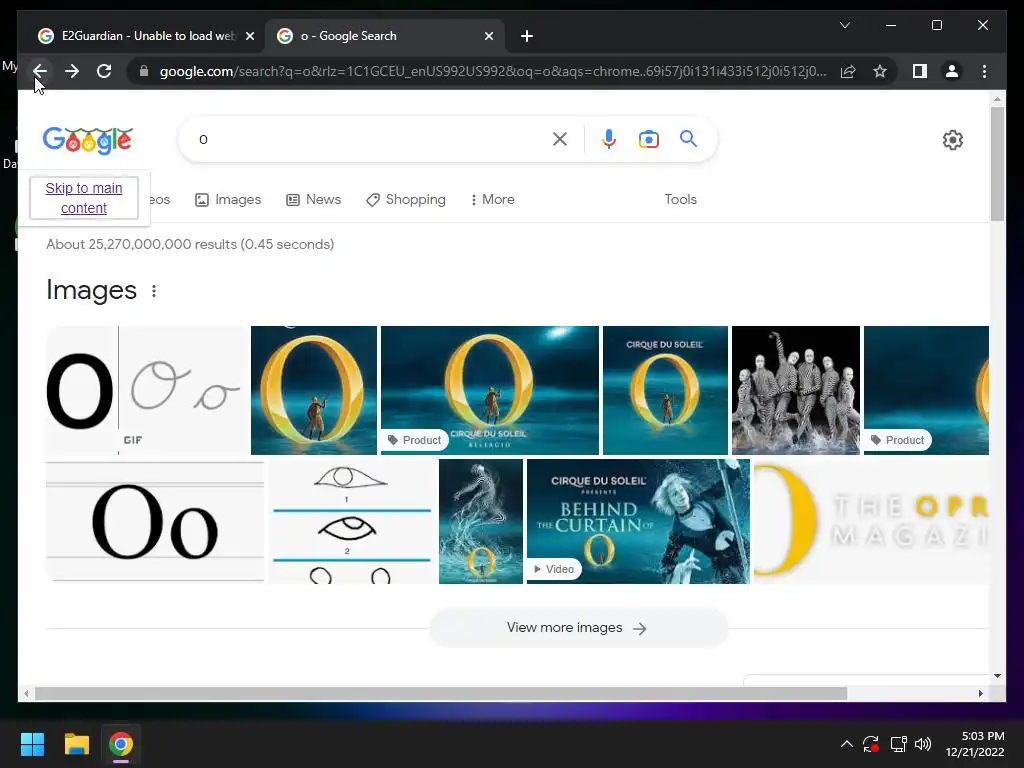Click the About 25,270,000,000 results text
Screen dimensions: 1024x768
[x=190, y=244]
